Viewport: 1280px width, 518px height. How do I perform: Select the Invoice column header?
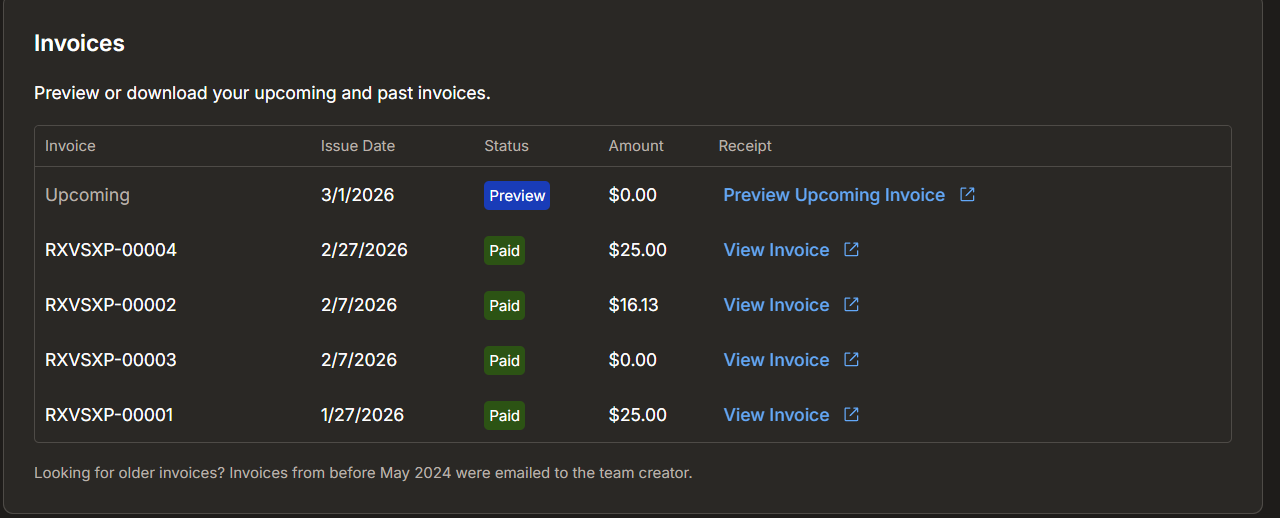coord(70,146)
